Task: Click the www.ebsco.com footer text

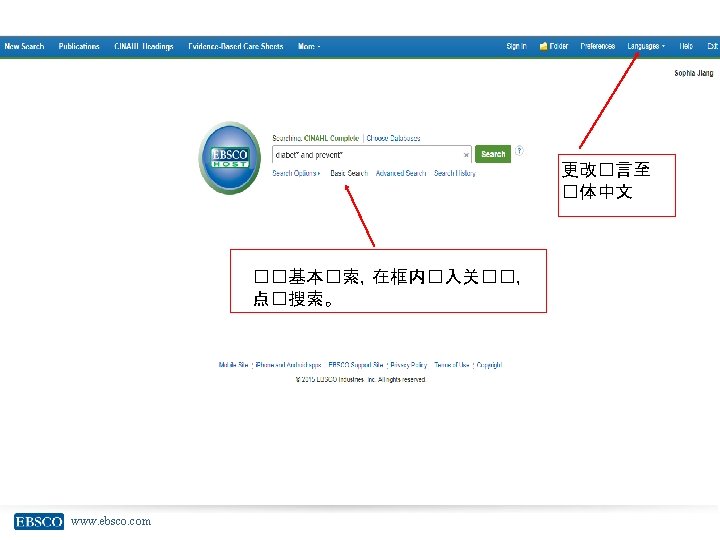Action: 111,522
